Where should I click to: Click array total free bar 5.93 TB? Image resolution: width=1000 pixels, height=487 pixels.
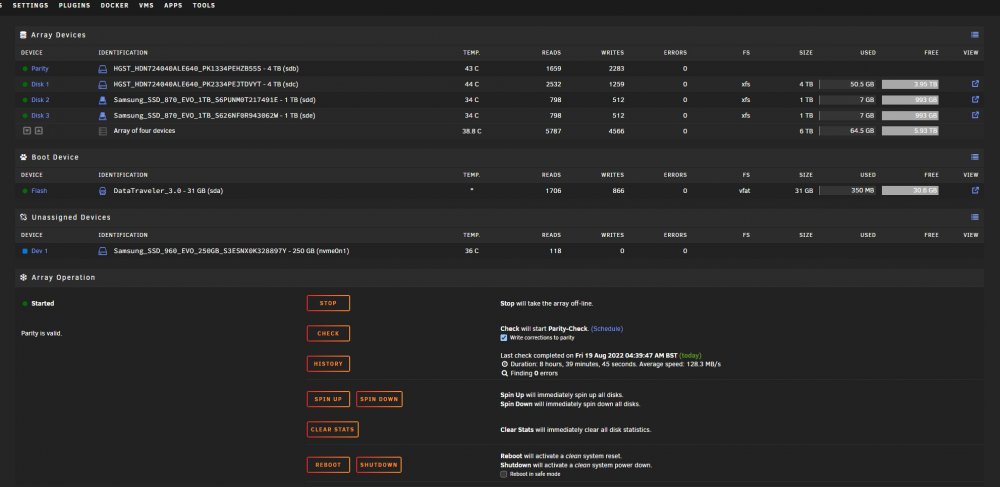coord(910,131)
